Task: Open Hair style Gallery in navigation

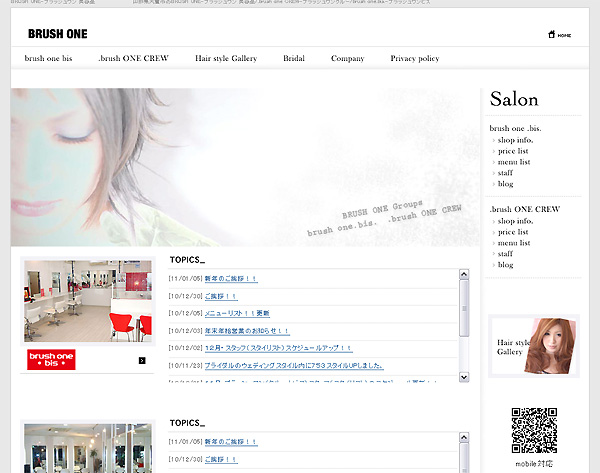Action: click(x=226, y=58)
